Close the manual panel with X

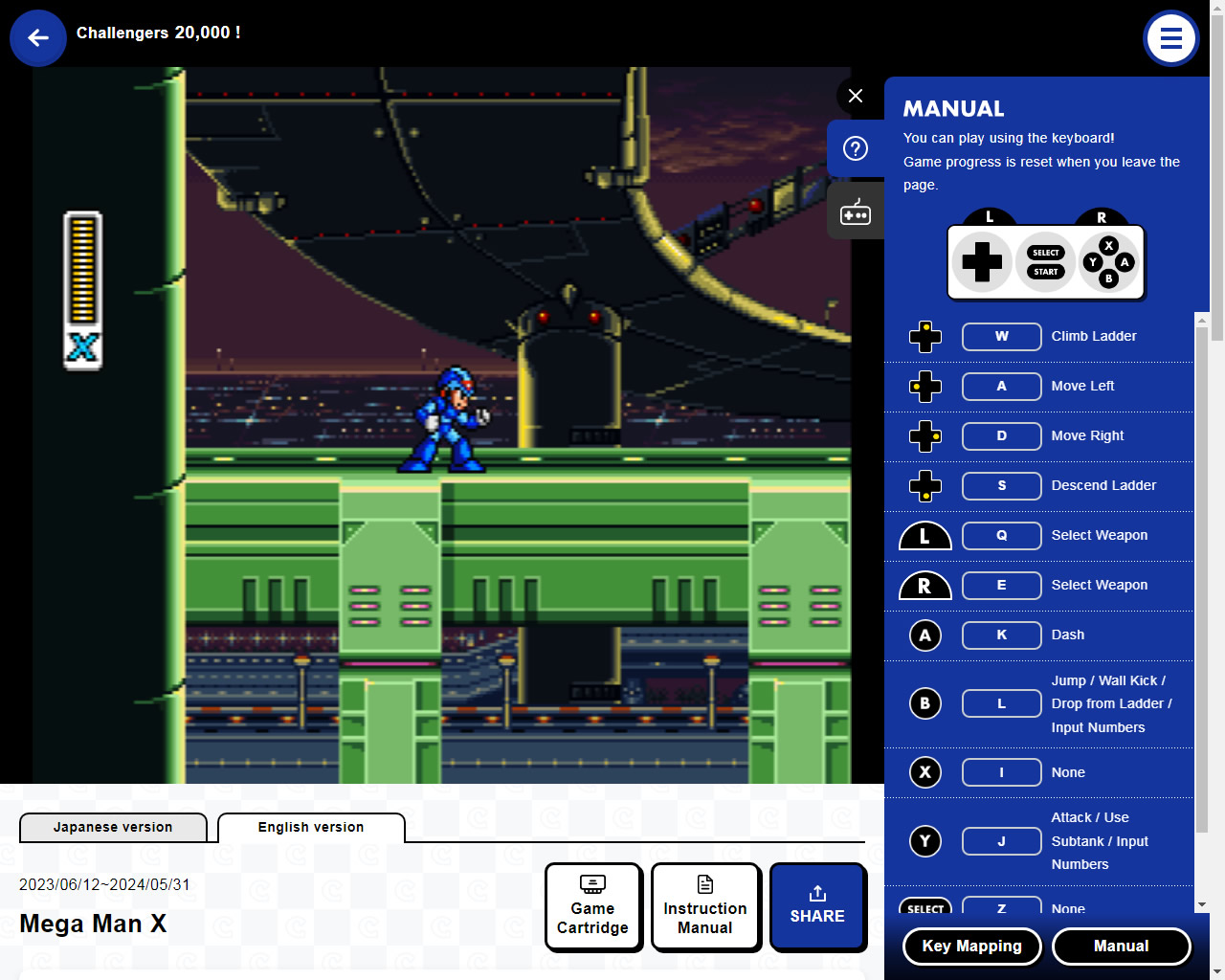tap(856, 96)
